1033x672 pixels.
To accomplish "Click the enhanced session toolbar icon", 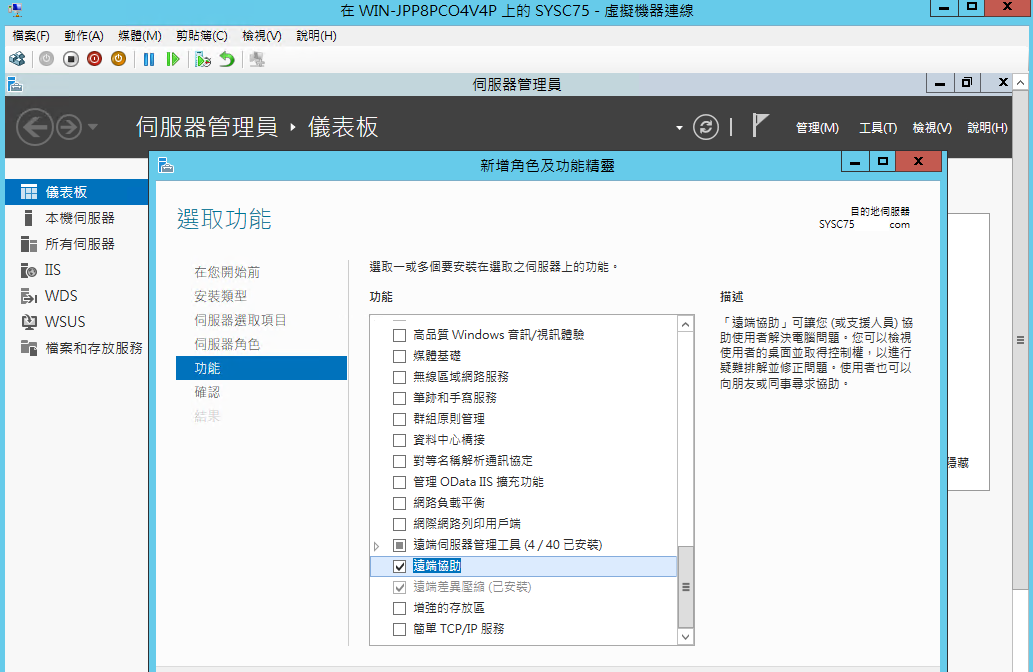I will click(x=257, y=59).
